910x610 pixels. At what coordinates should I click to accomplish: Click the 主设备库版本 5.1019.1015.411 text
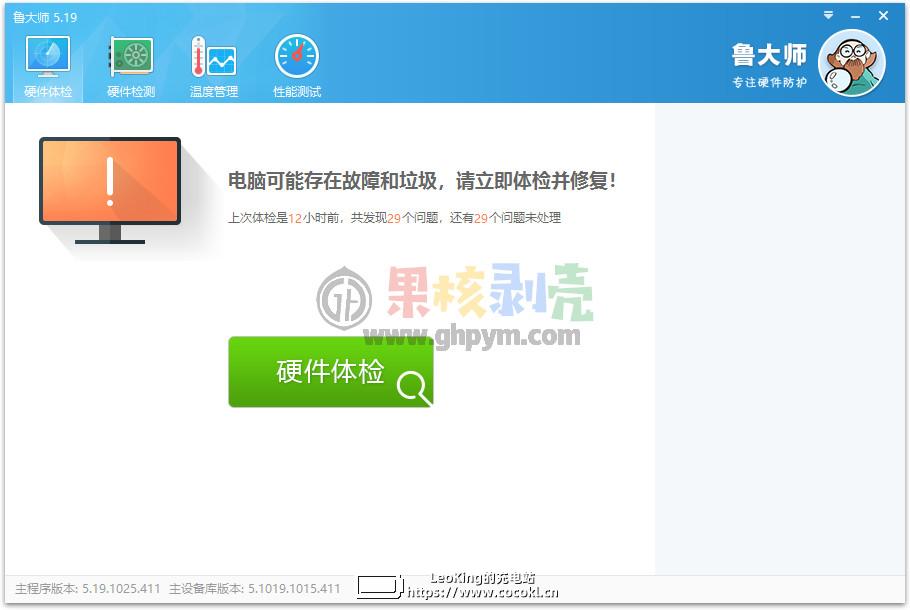coord(255,589)
